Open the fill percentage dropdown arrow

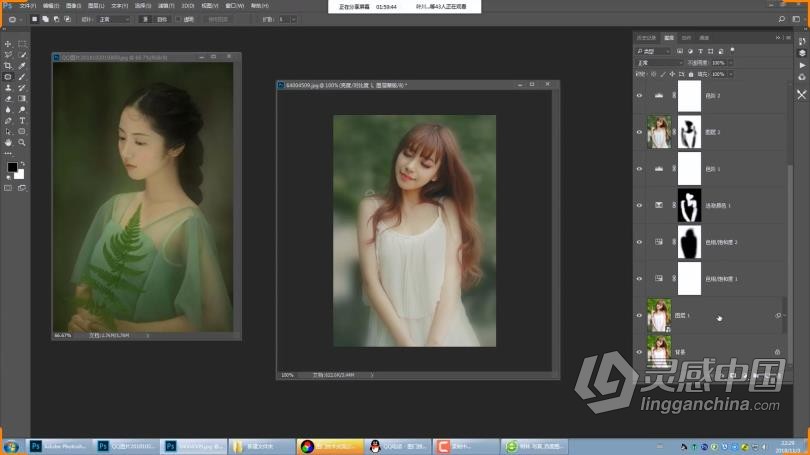(x=730, y=74)
